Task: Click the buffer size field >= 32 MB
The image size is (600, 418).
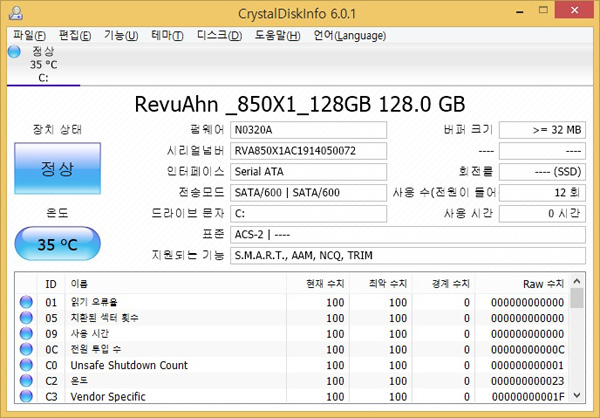Action: [542, 130]
